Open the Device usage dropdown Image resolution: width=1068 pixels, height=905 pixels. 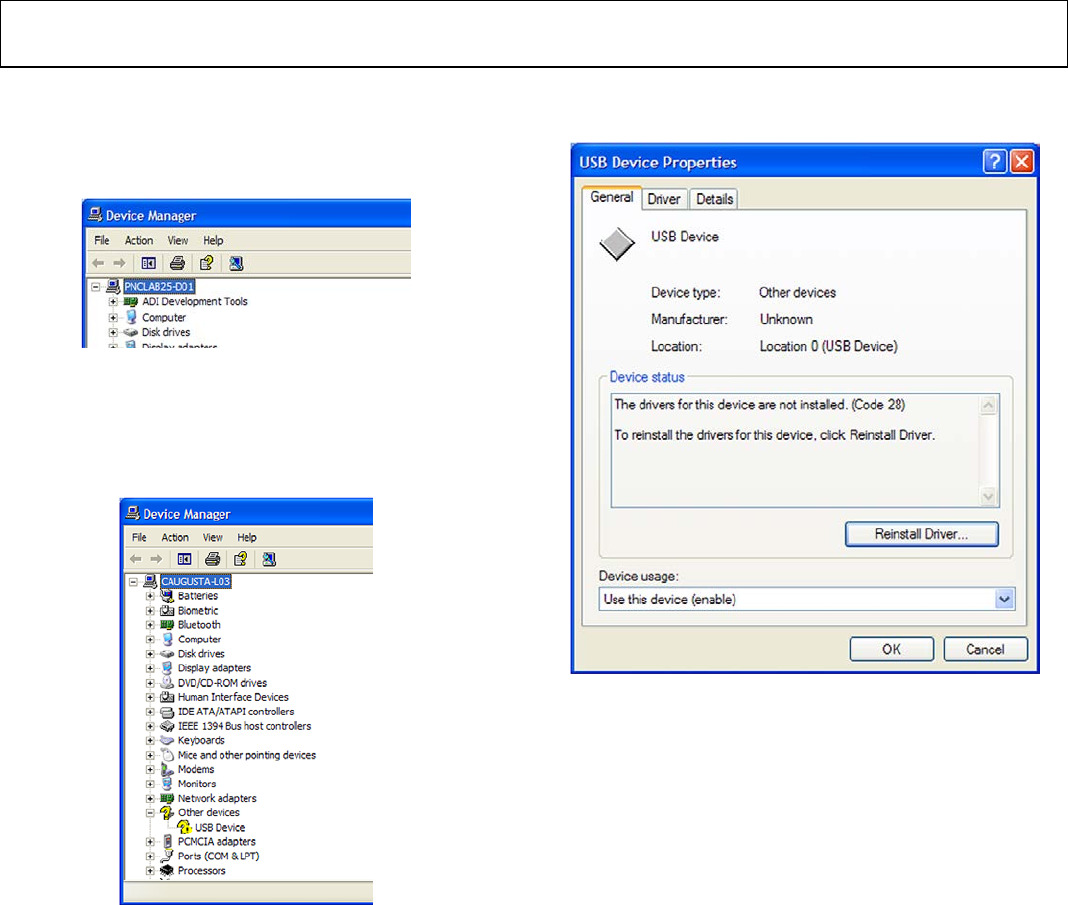coord(1005,599)
